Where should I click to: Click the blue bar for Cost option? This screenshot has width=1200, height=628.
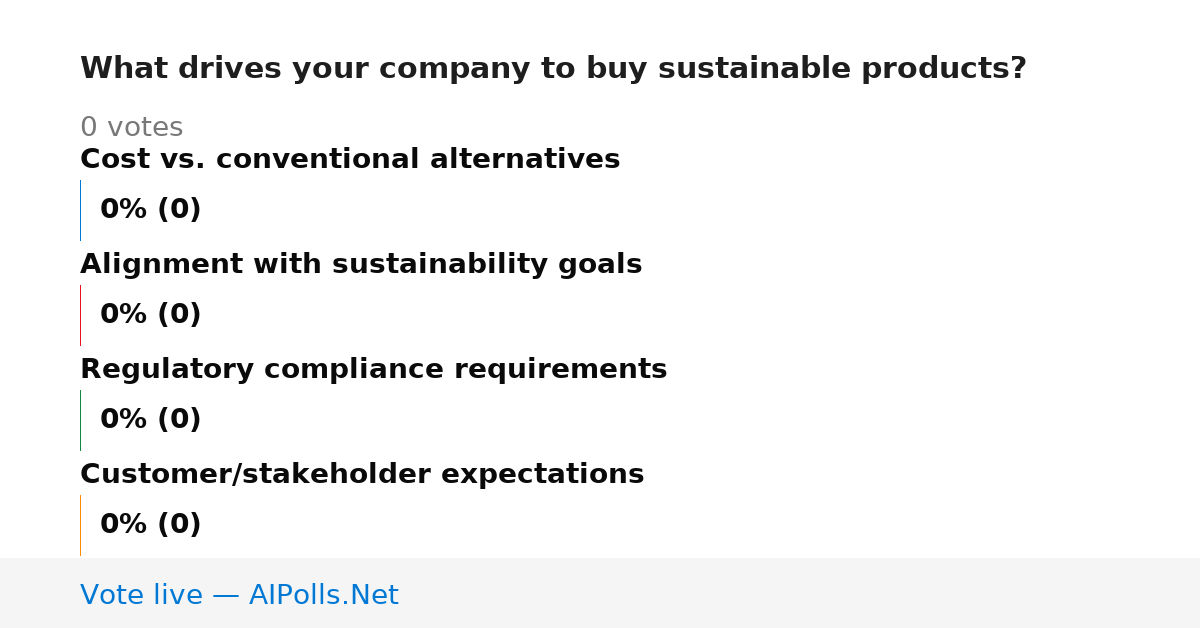click(80, 210)
